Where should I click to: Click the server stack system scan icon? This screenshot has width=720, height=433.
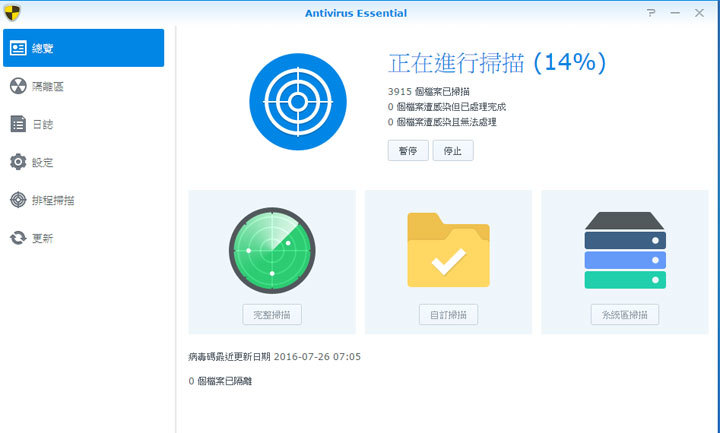coord(625,250)
